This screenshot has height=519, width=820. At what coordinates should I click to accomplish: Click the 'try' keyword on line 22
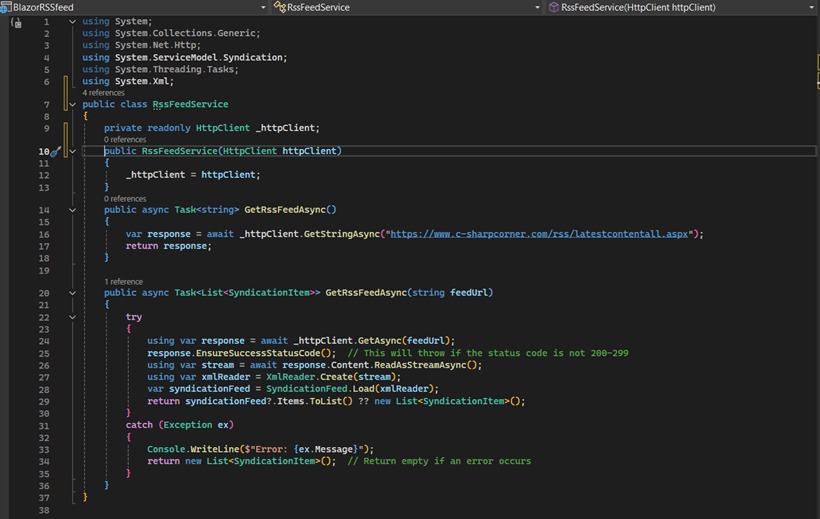(134, 317)
